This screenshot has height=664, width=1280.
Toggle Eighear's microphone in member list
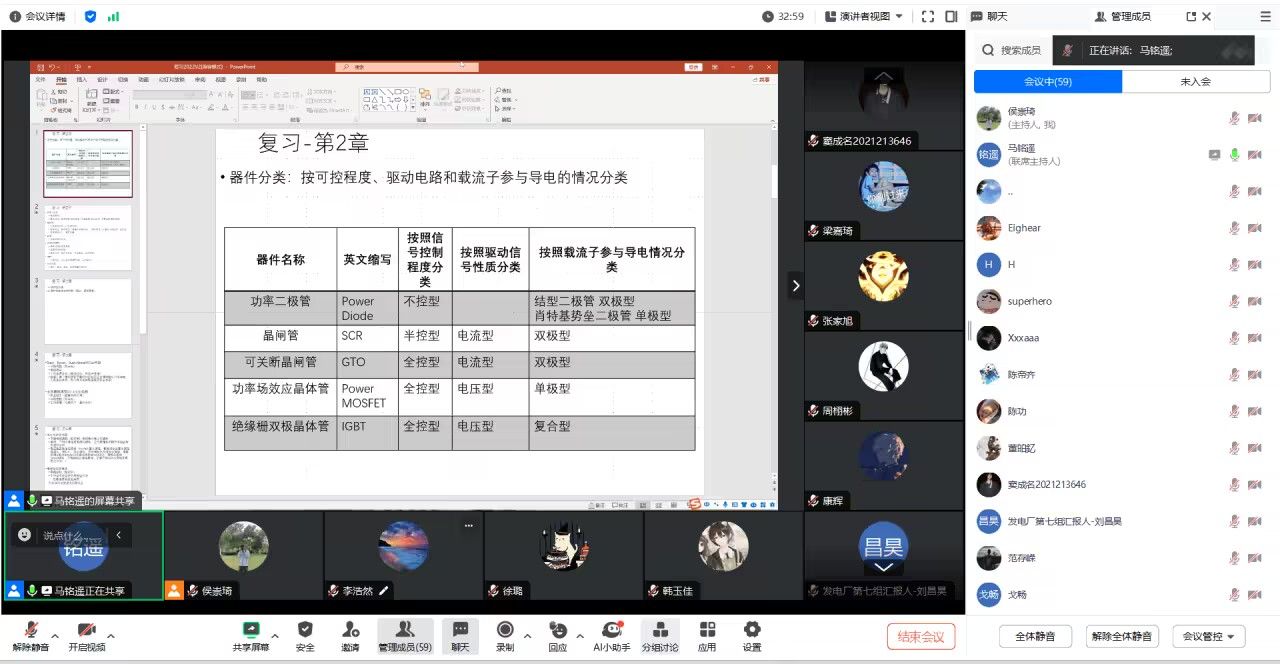1234,228
